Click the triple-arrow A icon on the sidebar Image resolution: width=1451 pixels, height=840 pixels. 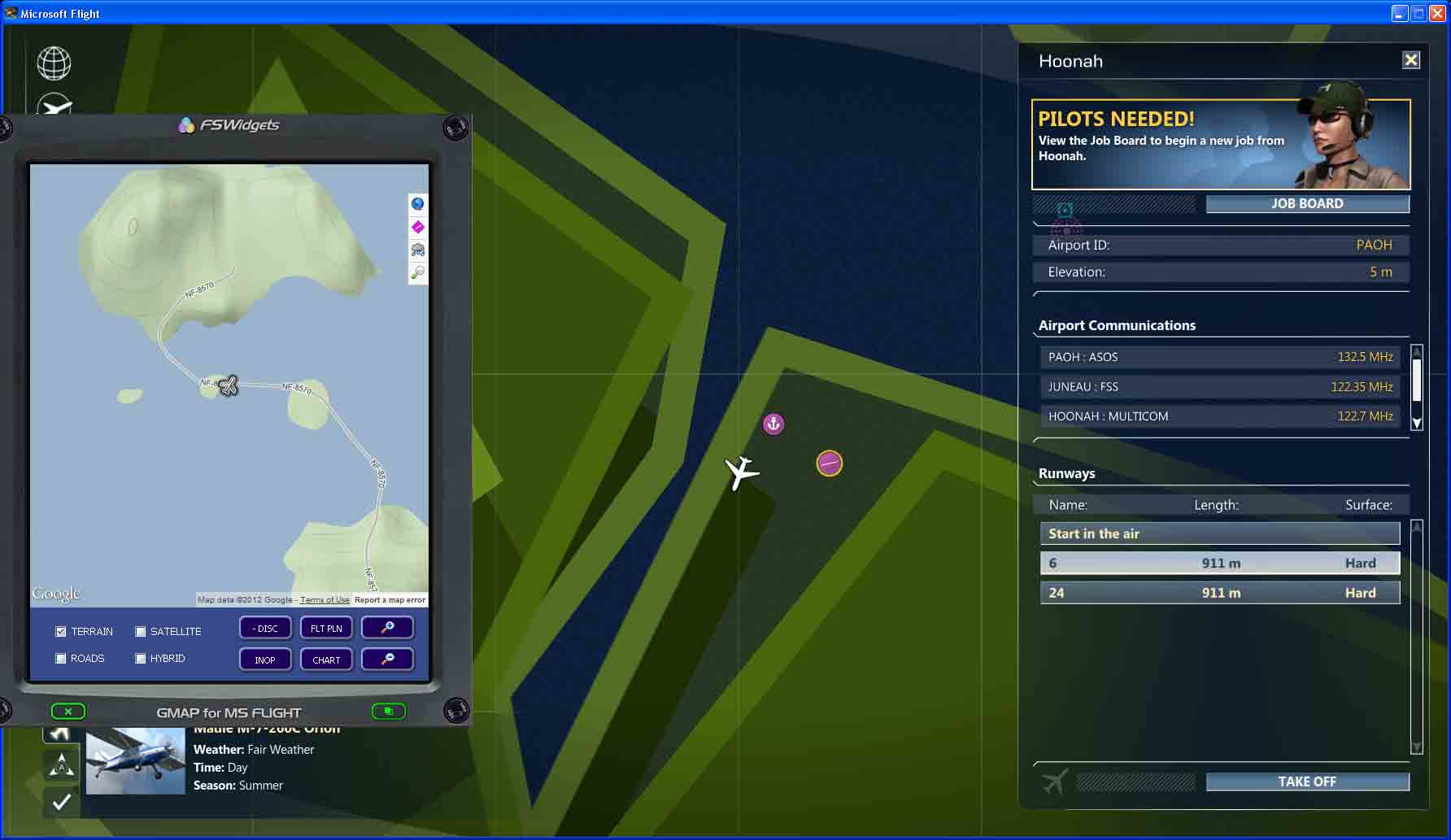(x=61, y=764)
